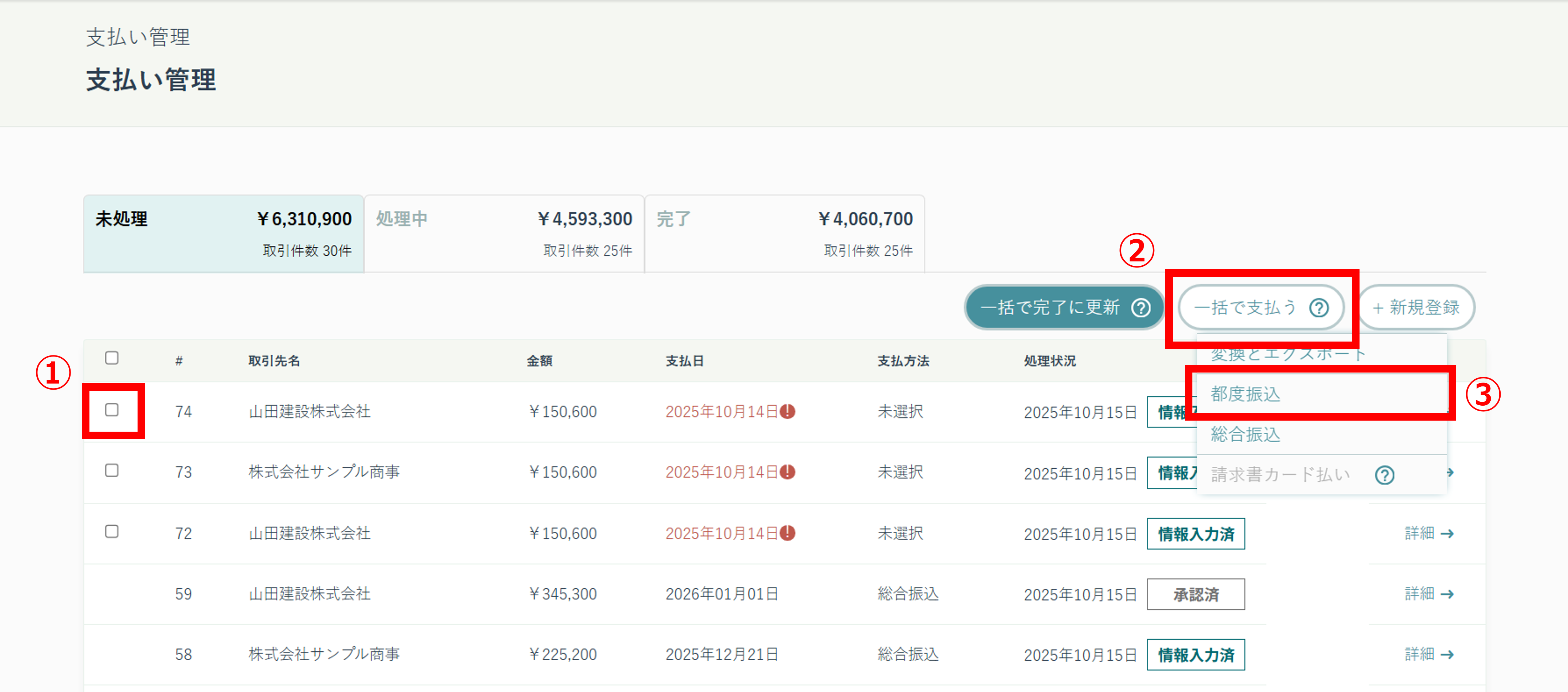Click the 新規登録 button
This screenshot has height=692, width=1568.
pos(1416,308)
